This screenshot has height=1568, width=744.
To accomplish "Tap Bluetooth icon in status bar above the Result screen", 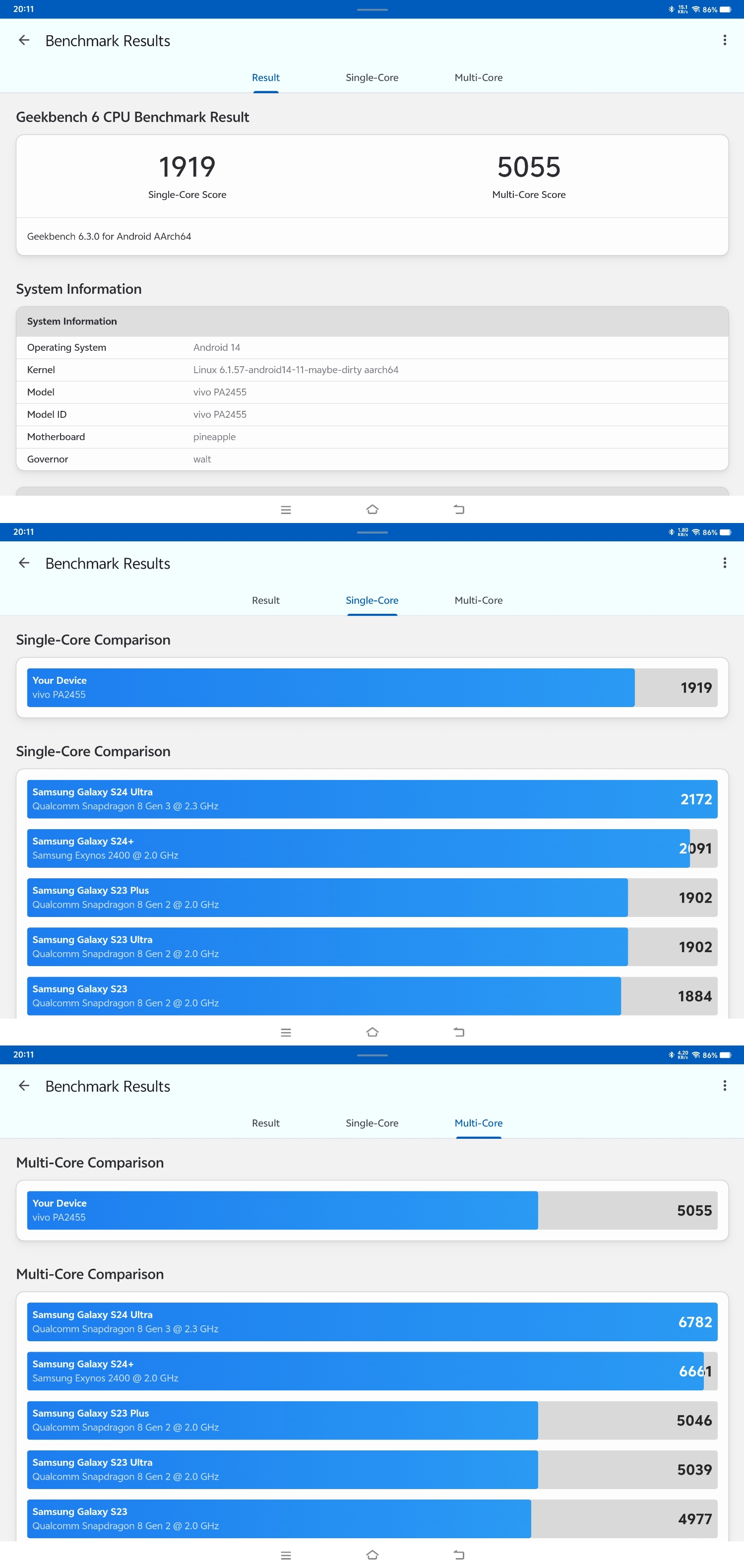I will (672, 10).
